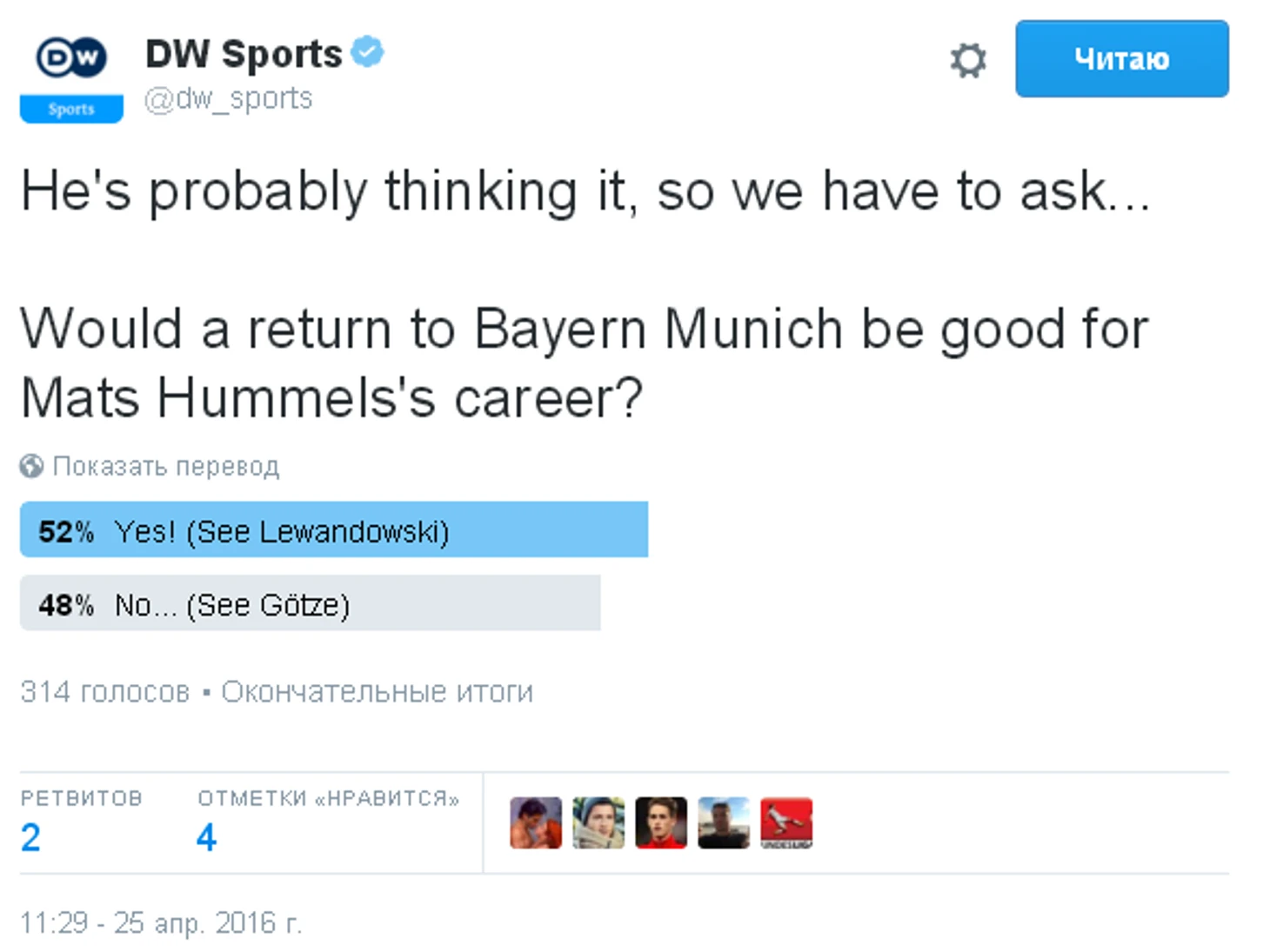Click the РЕТВИТОВ label

coord(82,798)
